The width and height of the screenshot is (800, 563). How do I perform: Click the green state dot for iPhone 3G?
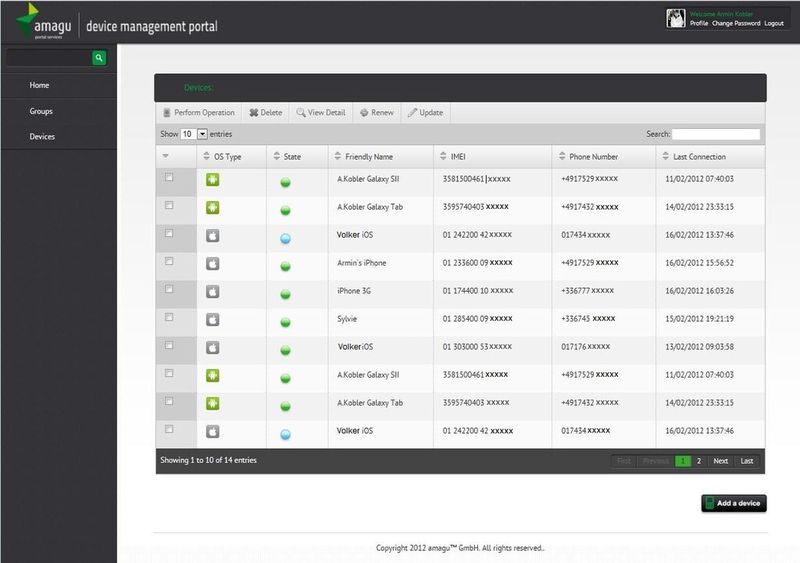coord(286,294)
